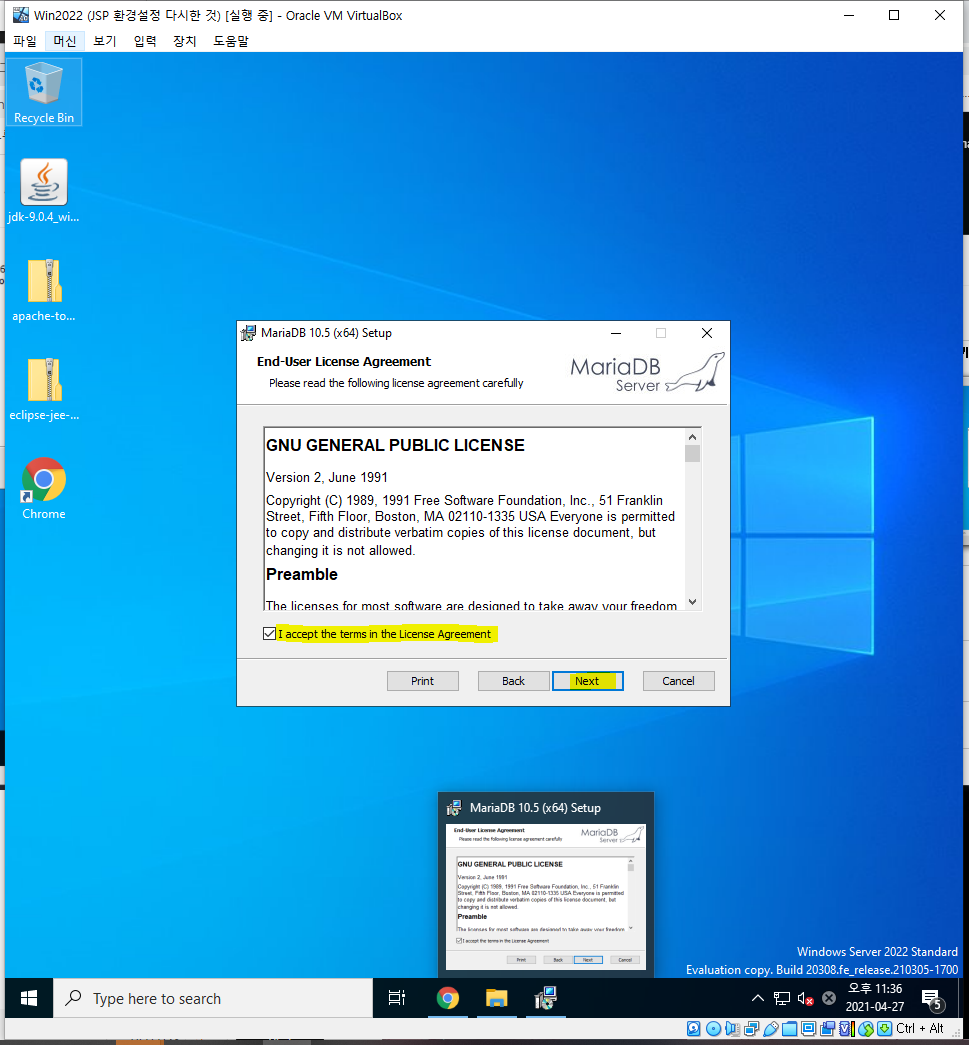
Task: Click the license scrollbar down arrow
Action: tap(692, 602)
